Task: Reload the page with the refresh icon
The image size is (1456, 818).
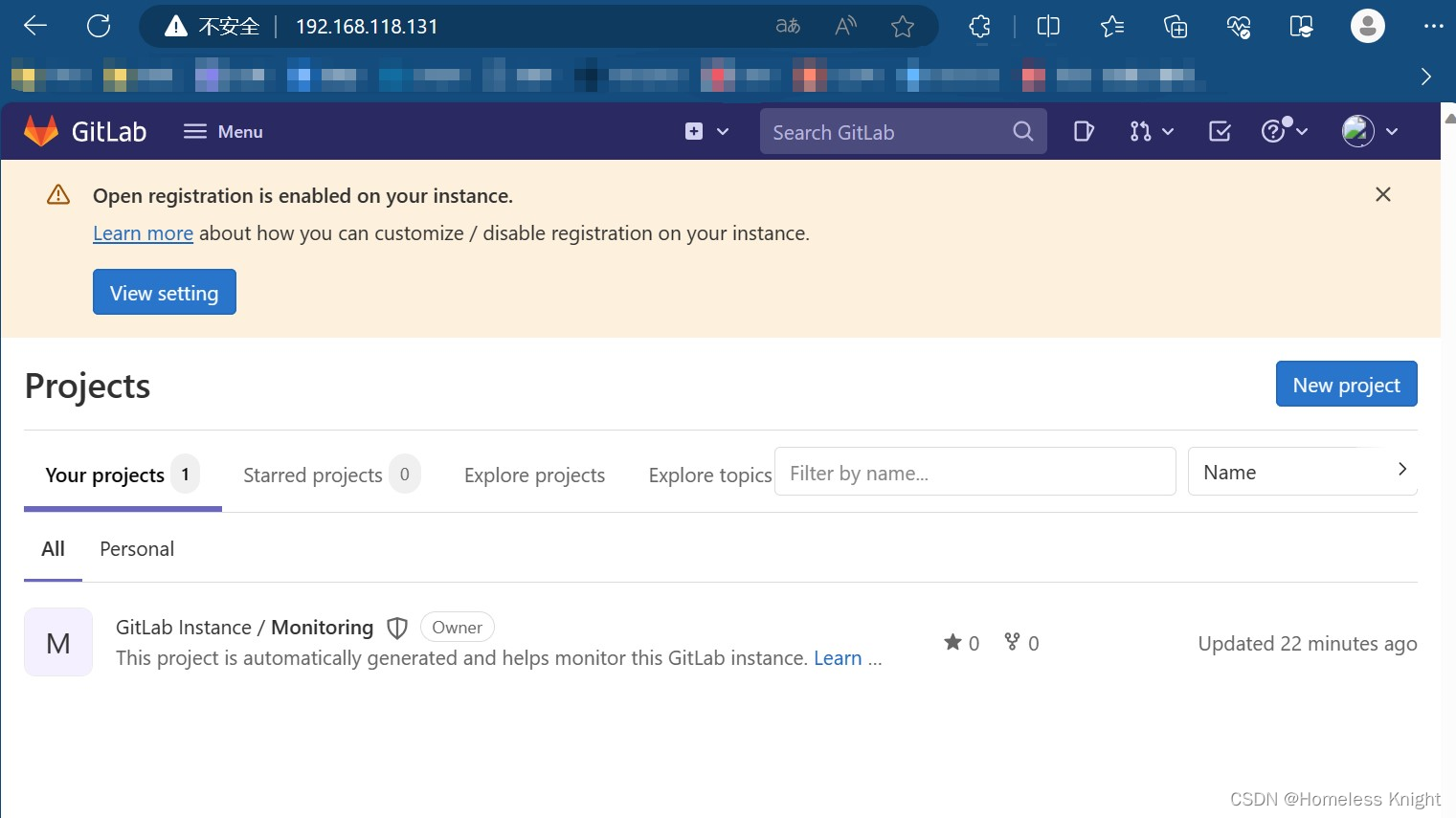Action: (x=99, y=26)
